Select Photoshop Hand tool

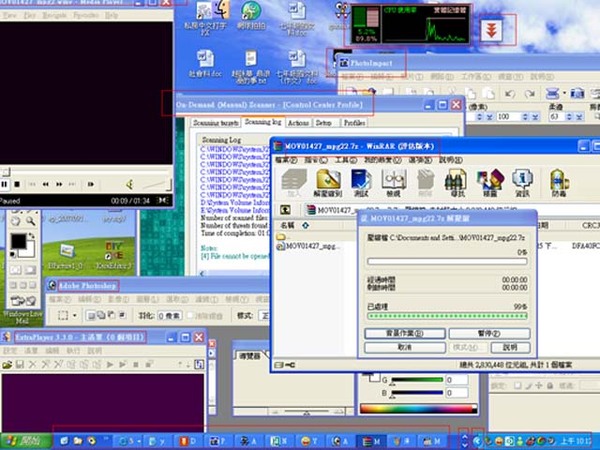click(x=15, y=221)
